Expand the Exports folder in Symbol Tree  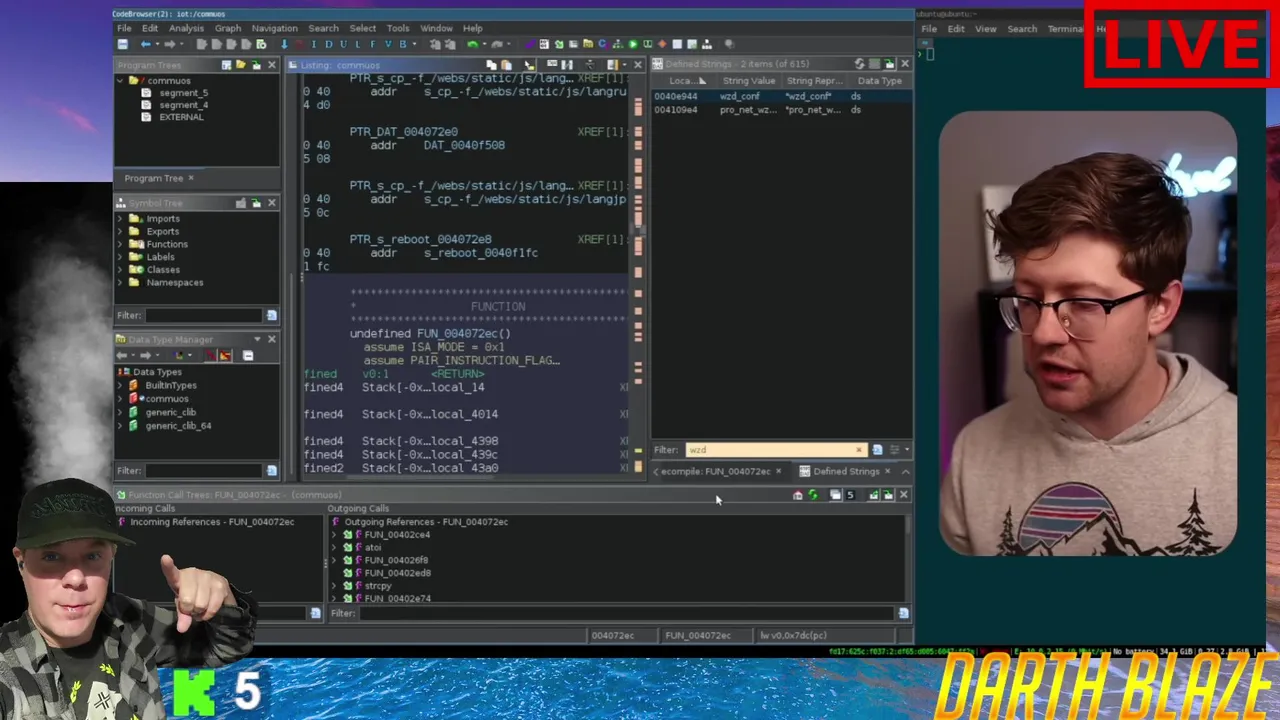click(x=121, y=231)
